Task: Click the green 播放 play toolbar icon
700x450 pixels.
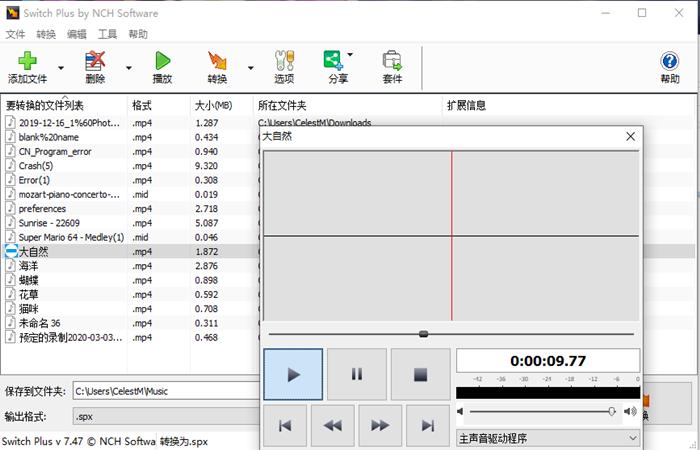Action: (x=162, y=61)
